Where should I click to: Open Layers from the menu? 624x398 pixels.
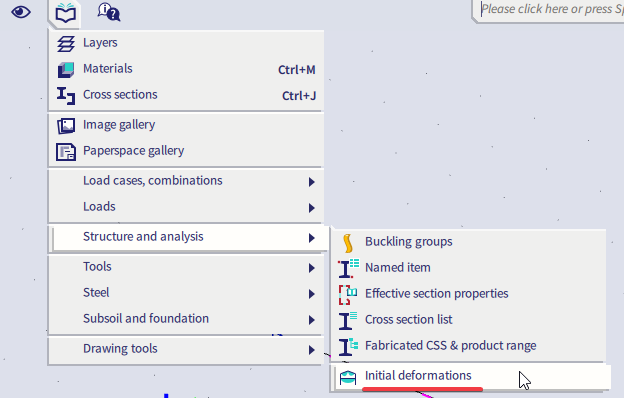coord(186,43)
